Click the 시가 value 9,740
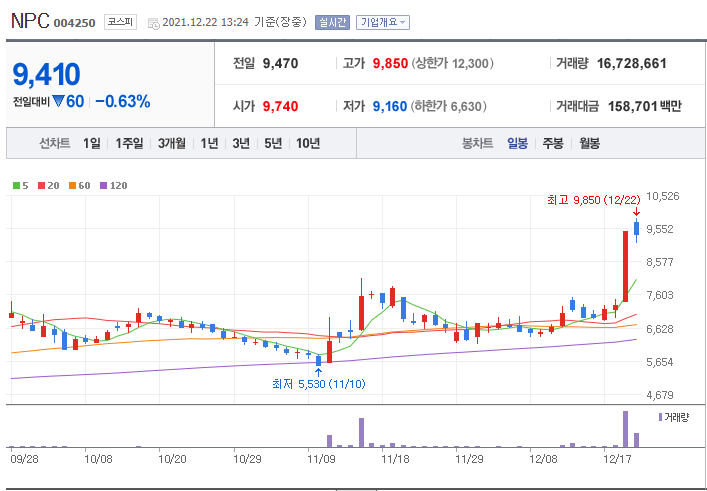This screenshot has width=707, height=491. click(280, 106)
